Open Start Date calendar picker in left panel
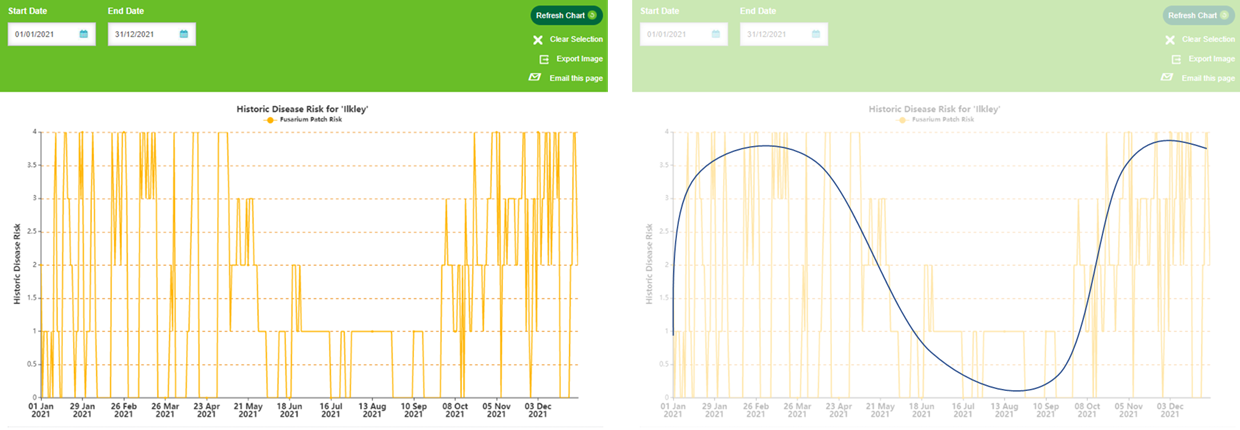 [84, 34]
